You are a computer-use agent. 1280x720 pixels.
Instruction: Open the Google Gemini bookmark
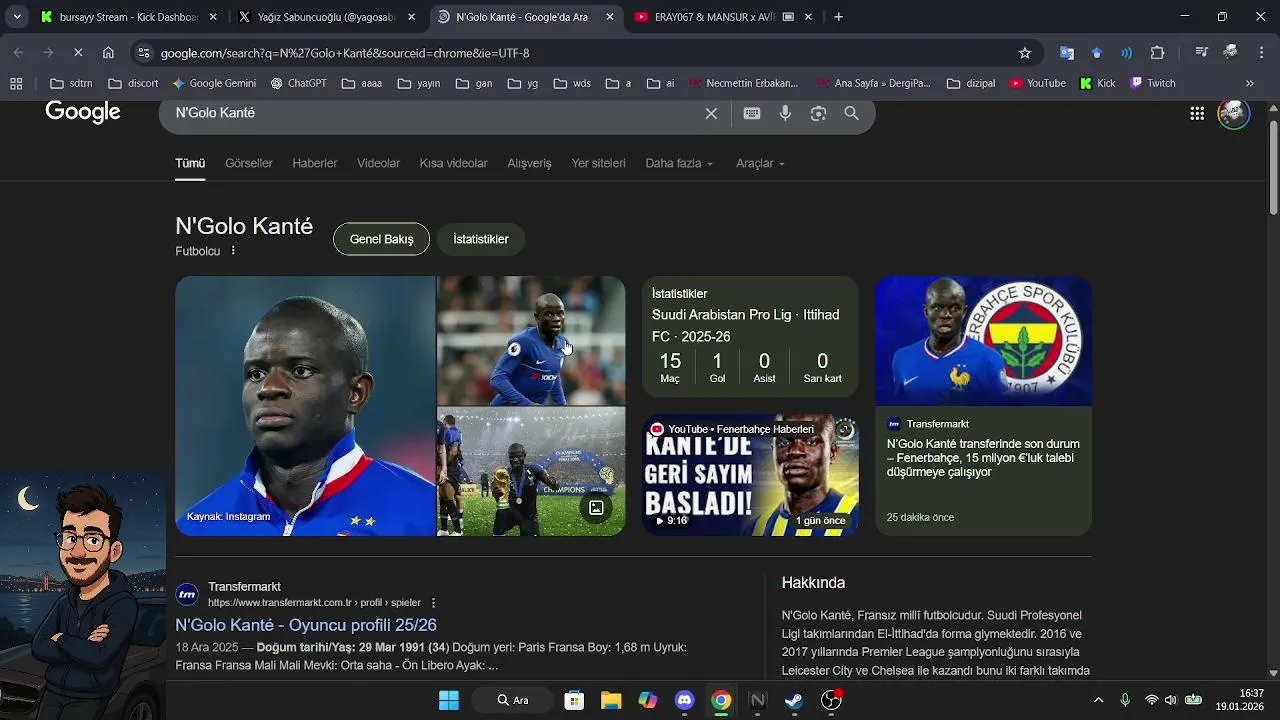click(x=214, y=83)
